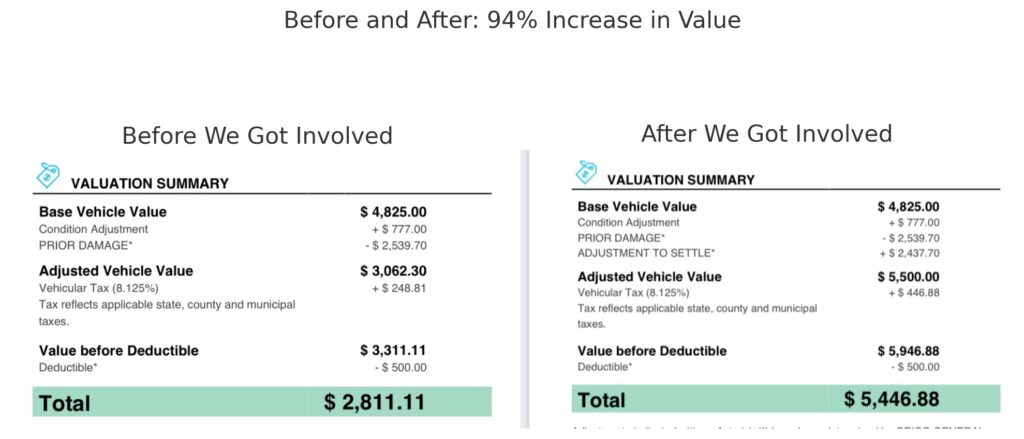1024x439 pixels.
Task: Select the "Before We Got Involved" heading
Action: 257,136
